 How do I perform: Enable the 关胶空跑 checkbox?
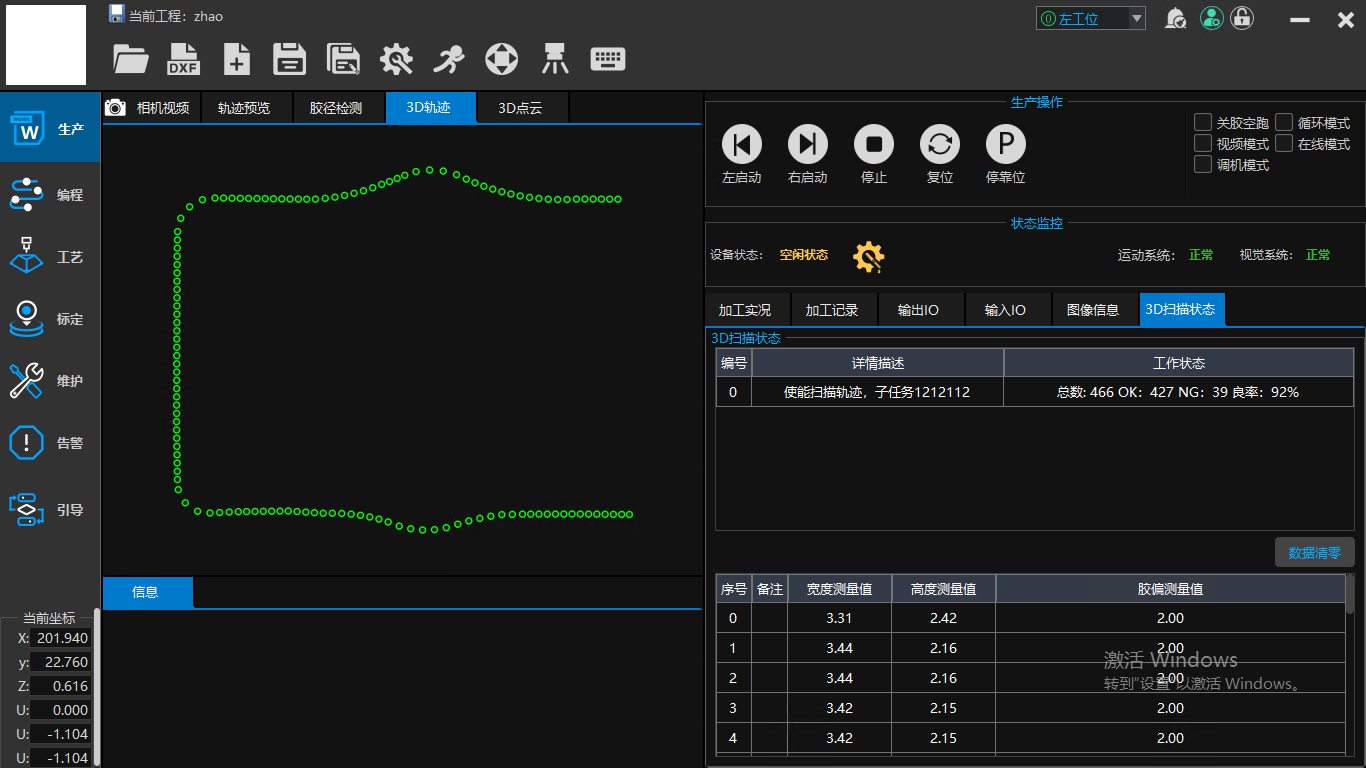coord(1203,122)
